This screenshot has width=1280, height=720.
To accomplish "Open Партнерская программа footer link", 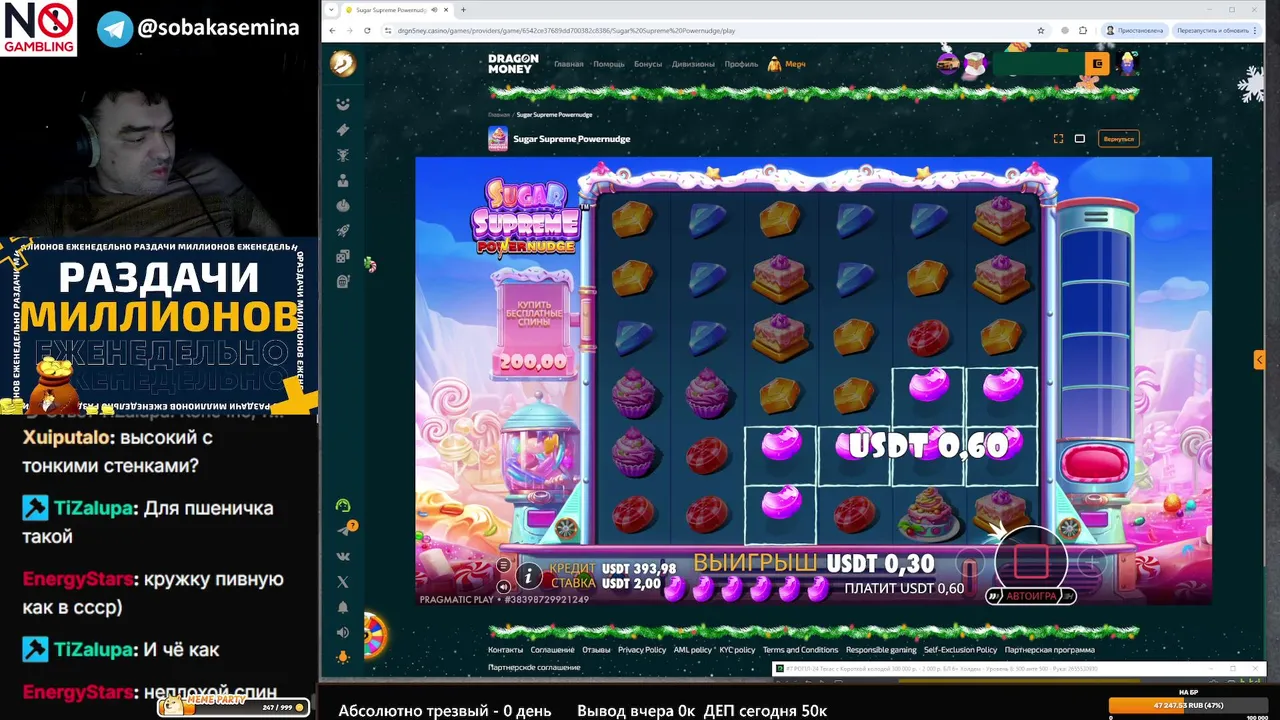I will pos(1049,650).
